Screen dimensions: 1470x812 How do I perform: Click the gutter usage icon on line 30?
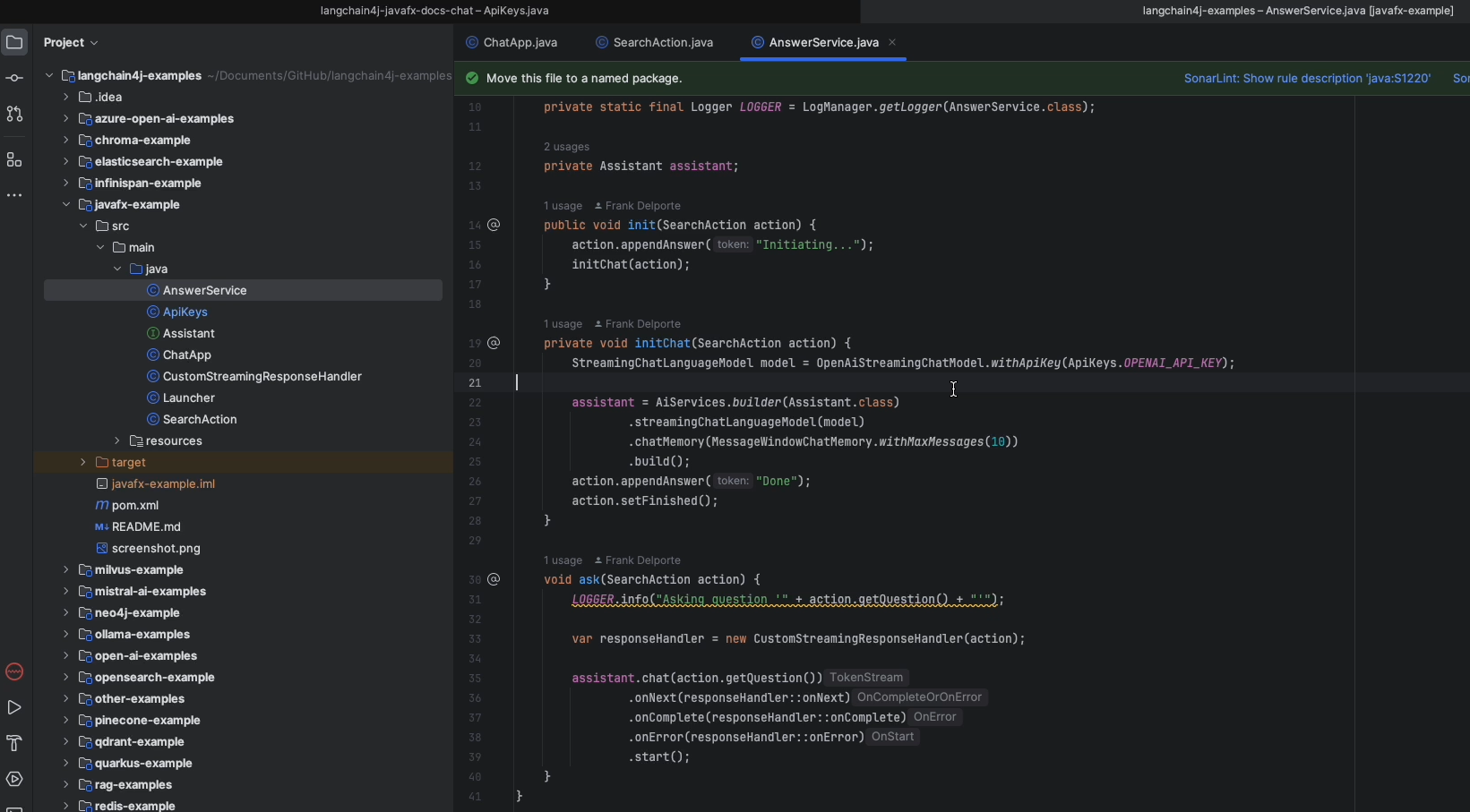coord(494,579)
